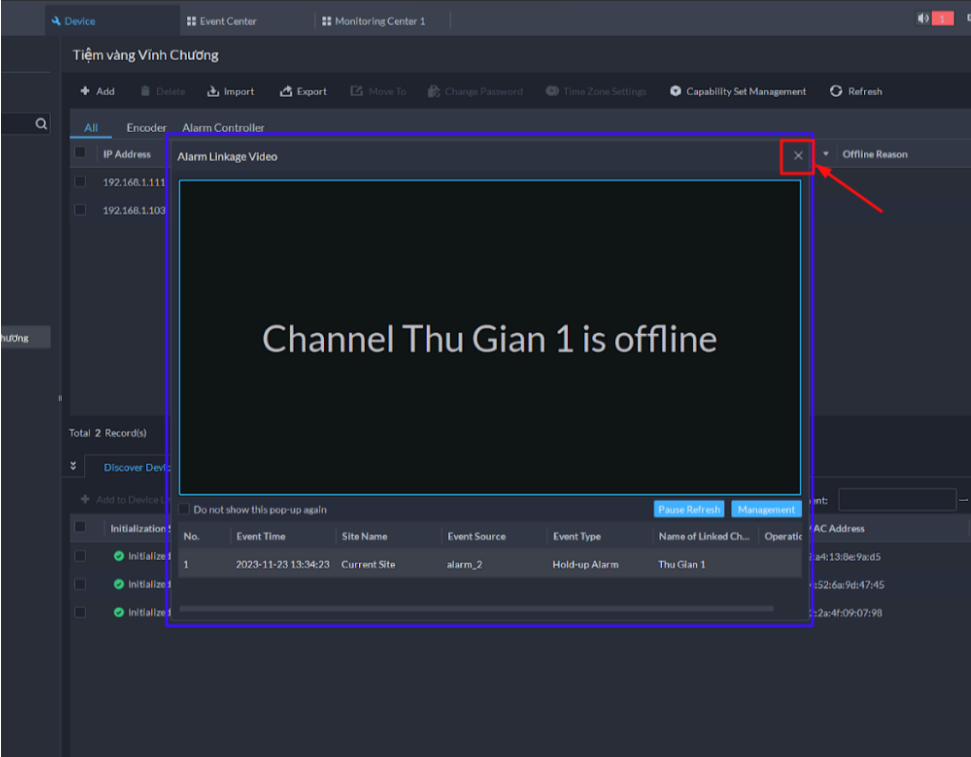Viewport: 971px width, 757px height.
Task: Select the Alarm Controller filter tab
Action: [x=223, y=128]
